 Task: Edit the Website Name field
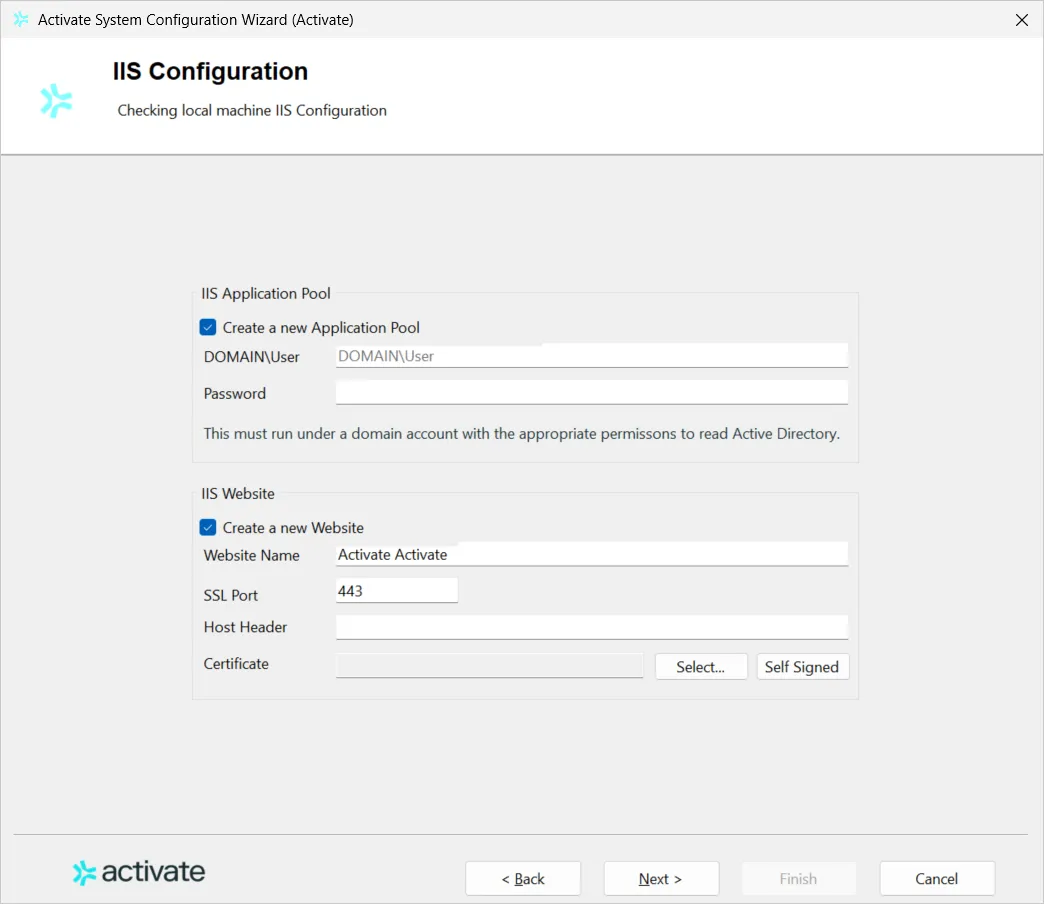pyautogui.click(x=591, y=555)
